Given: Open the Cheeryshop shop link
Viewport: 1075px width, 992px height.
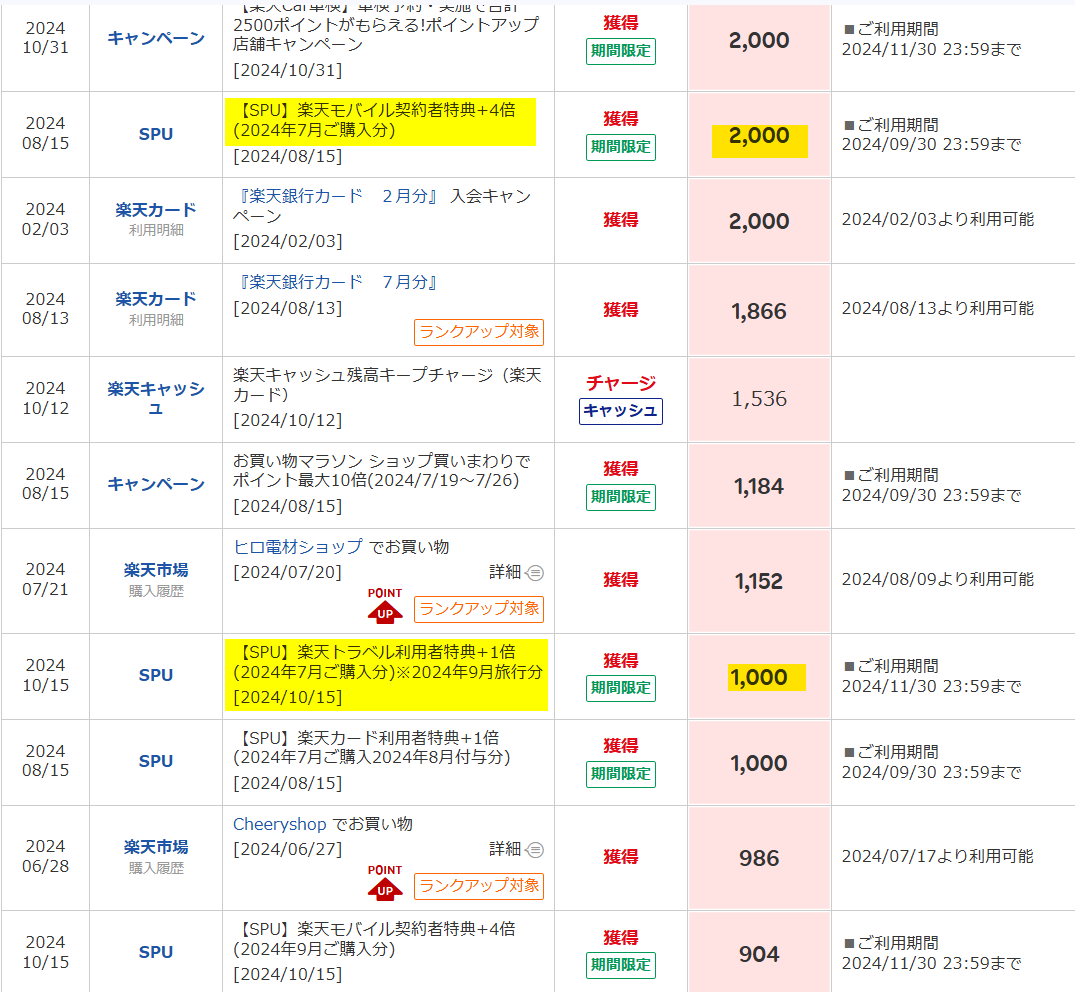Looking at the screenshot, I should click(280, 824).
